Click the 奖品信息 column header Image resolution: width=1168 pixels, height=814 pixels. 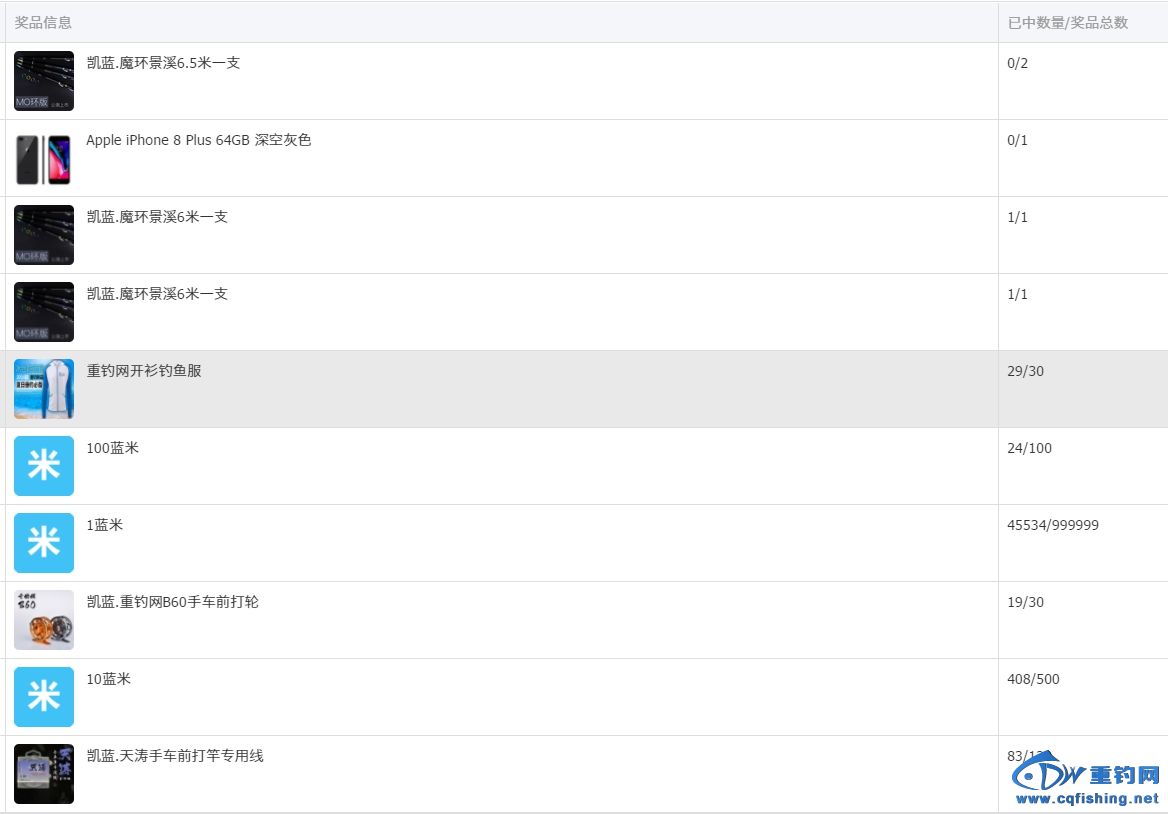coord(43,22)
